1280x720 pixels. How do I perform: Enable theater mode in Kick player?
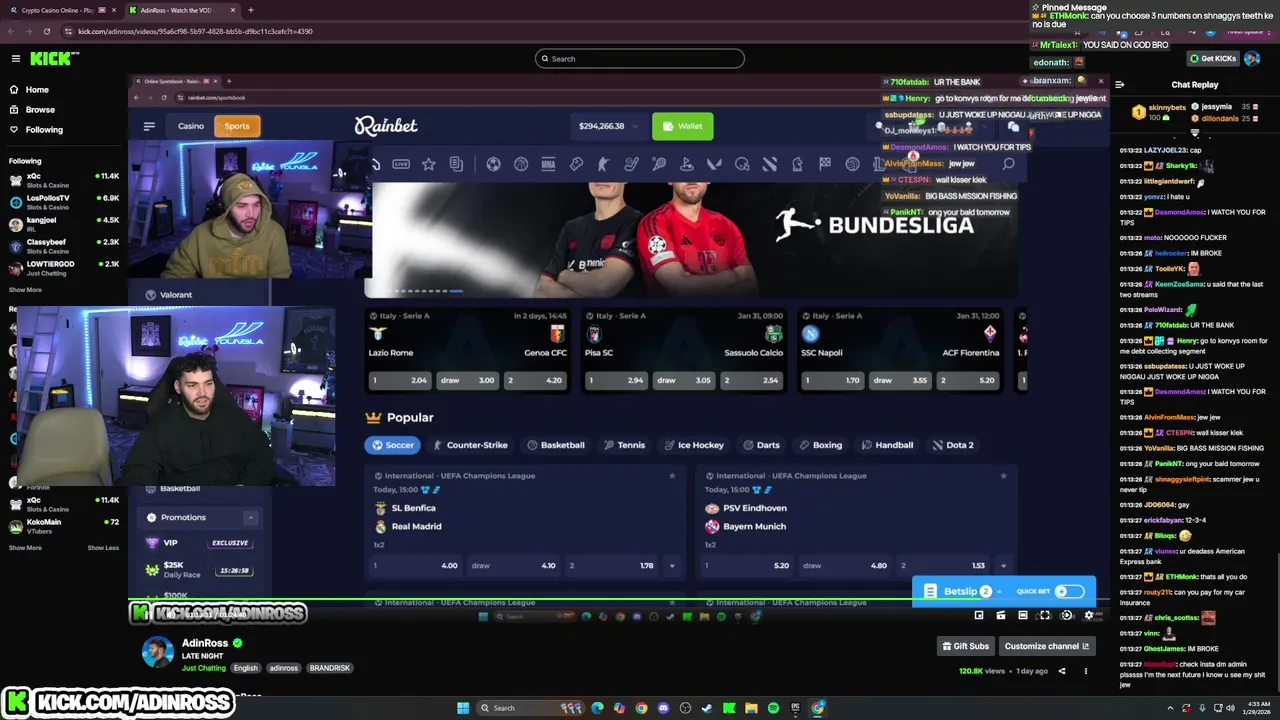[x=1022, y=616]
